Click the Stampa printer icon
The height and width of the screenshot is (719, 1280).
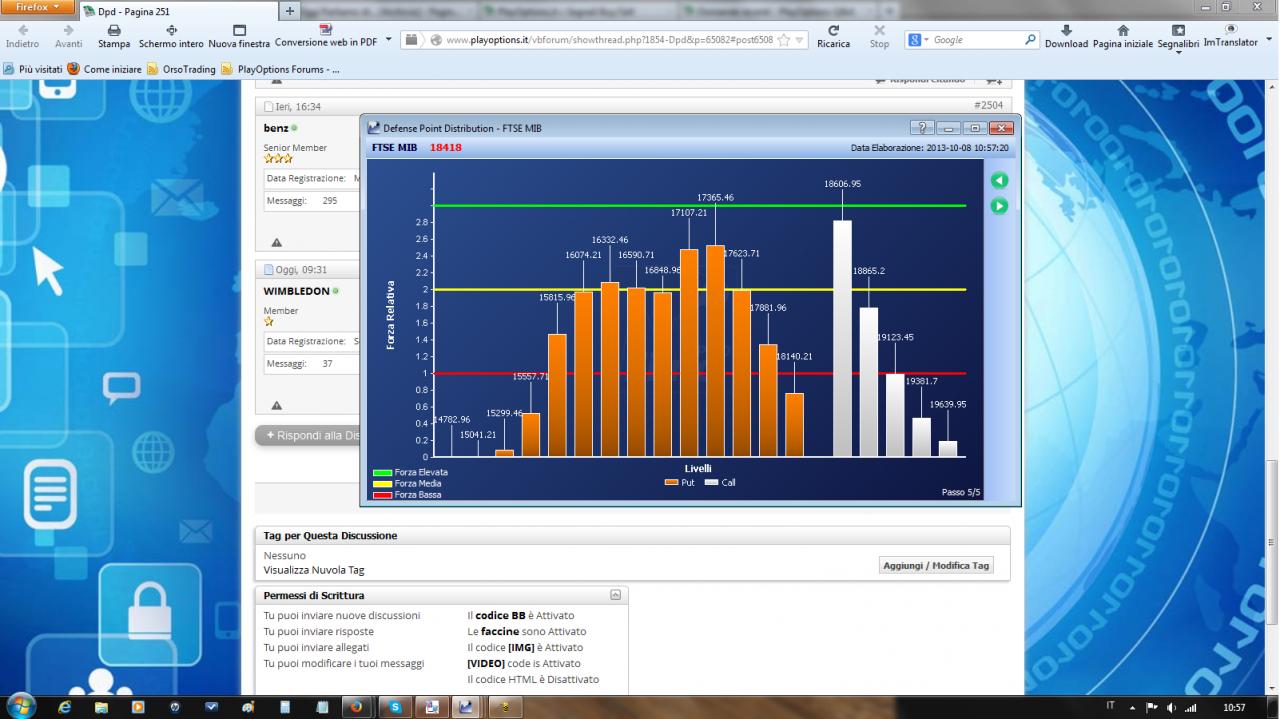pos(114,31)
